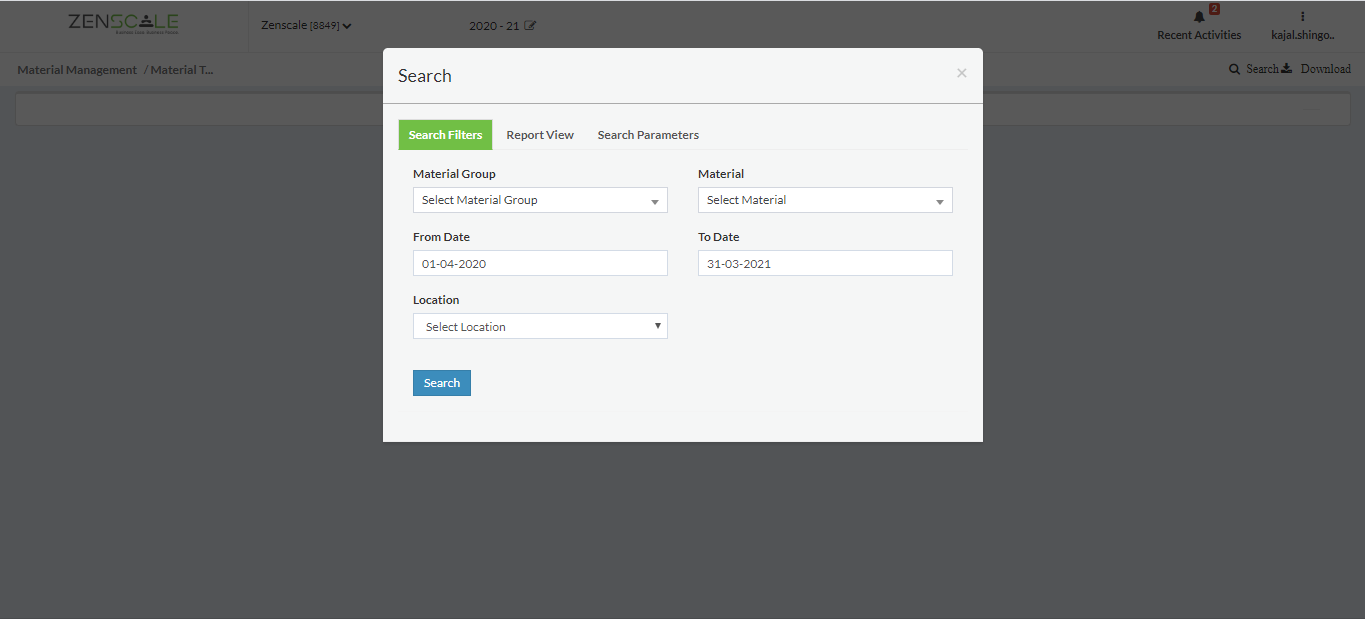Viewport: 1365px width, 619px height.
Task: Close the Search dialog with X
Action: tap(961, 73)
